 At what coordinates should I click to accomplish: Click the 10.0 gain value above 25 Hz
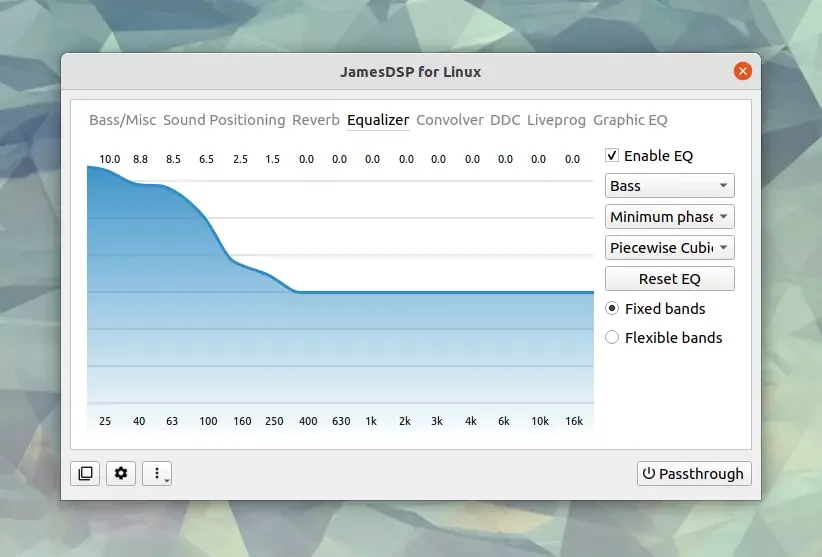pos(110,159)
